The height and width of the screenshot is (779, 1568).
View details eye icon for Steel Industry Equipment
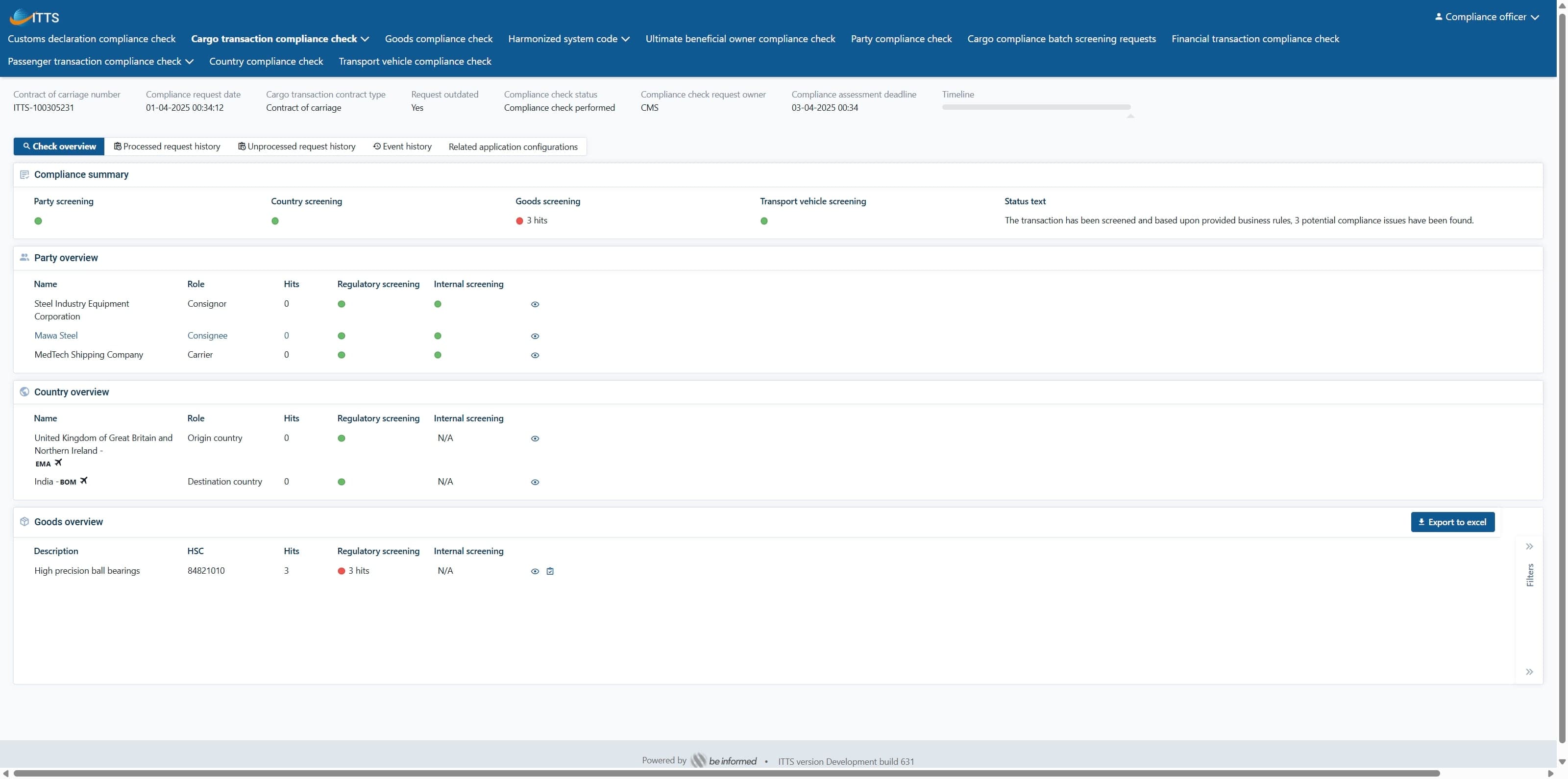pyautogui.click(x=535, y=304)
